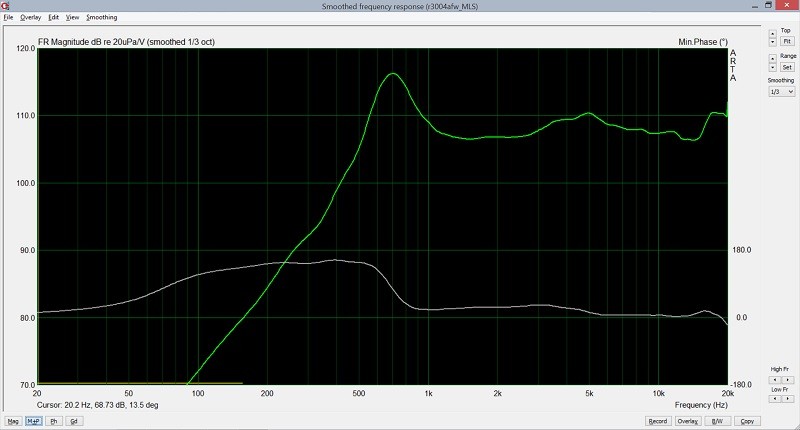Decrease Low Fr with left arrow
Image resolution: width=800 pixels, height=430 pixels.
(775, 399)
